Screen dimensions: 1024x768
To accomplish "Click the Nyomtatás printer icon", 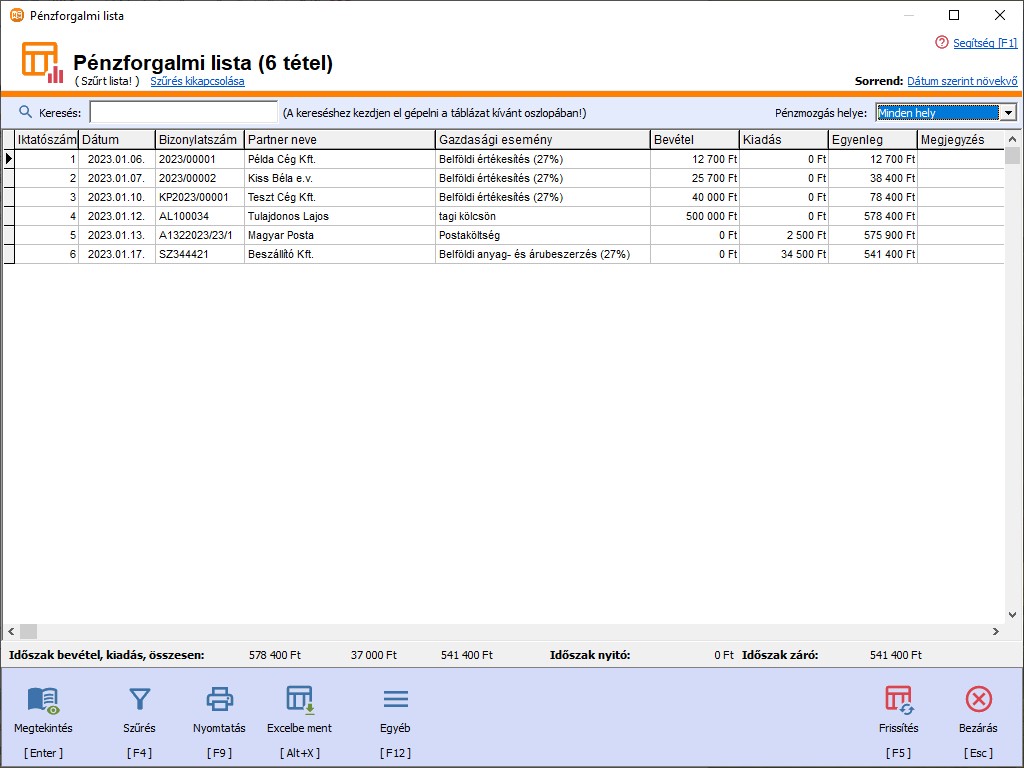I will click(x=219, y=699).
